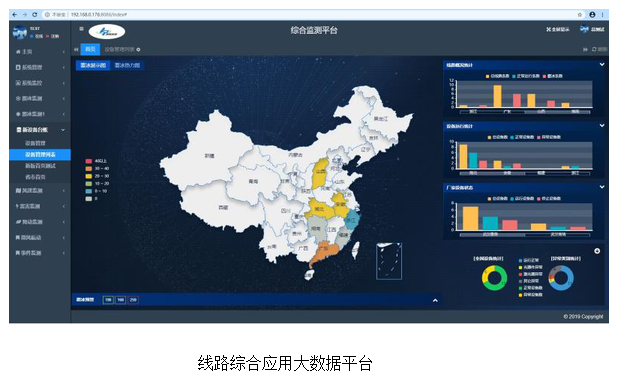
Task: Open the second map view tab beside 覆冰展示图
Action: point(127,65)
